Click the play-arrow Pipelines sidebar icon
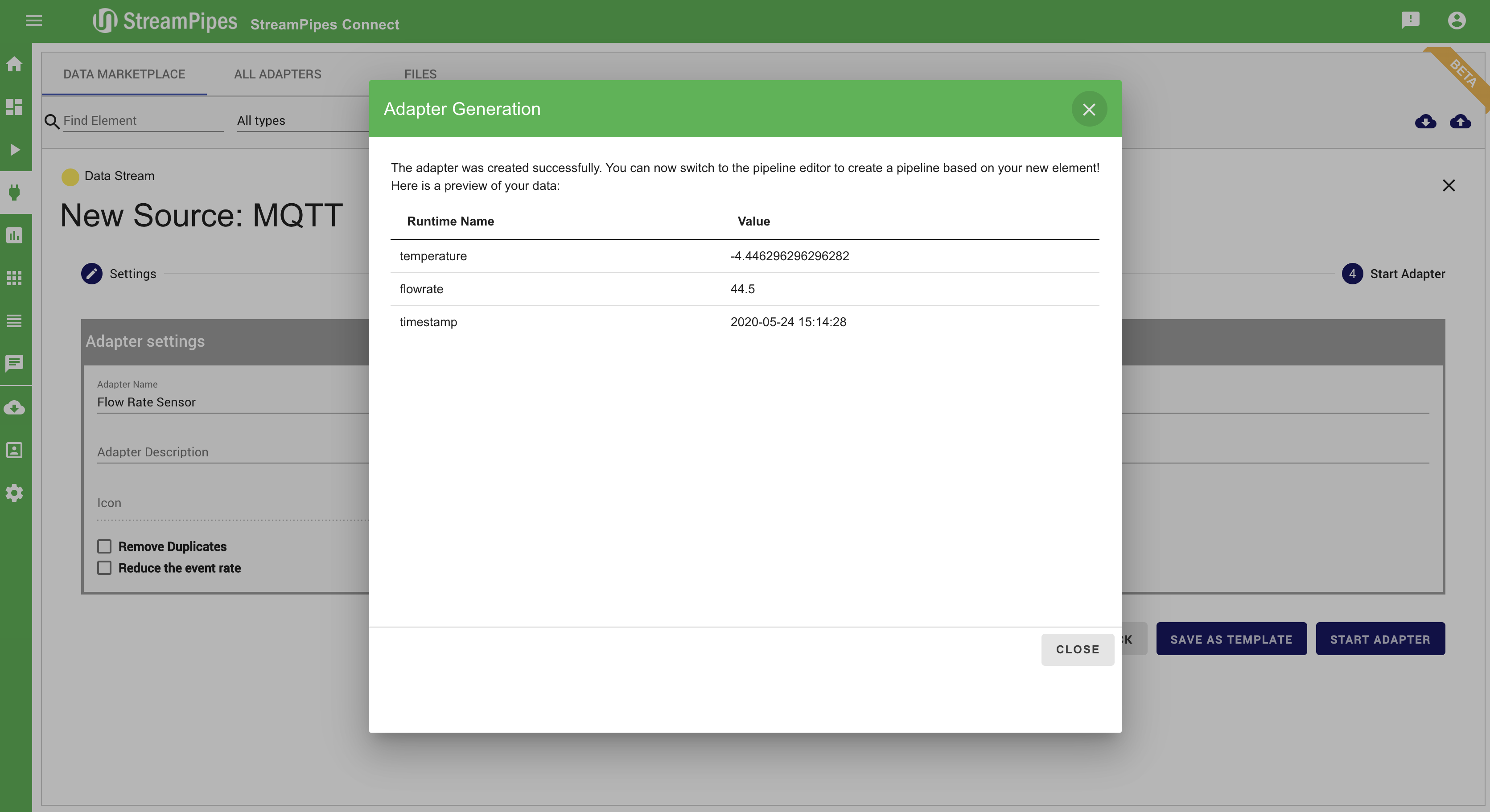This screenshot has width=1490, height=812. 14,150
